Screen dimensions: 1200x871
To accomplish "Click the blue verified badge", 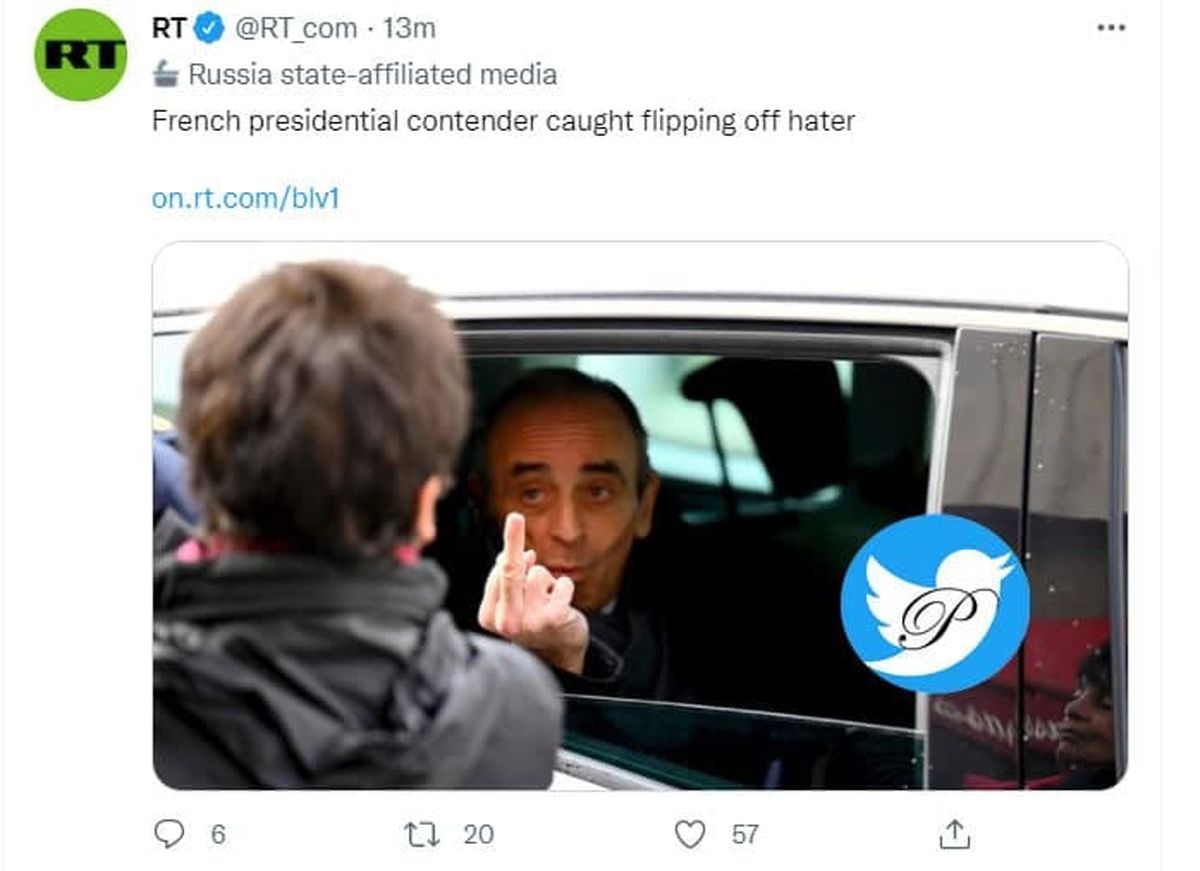I will tap(209, 29).
